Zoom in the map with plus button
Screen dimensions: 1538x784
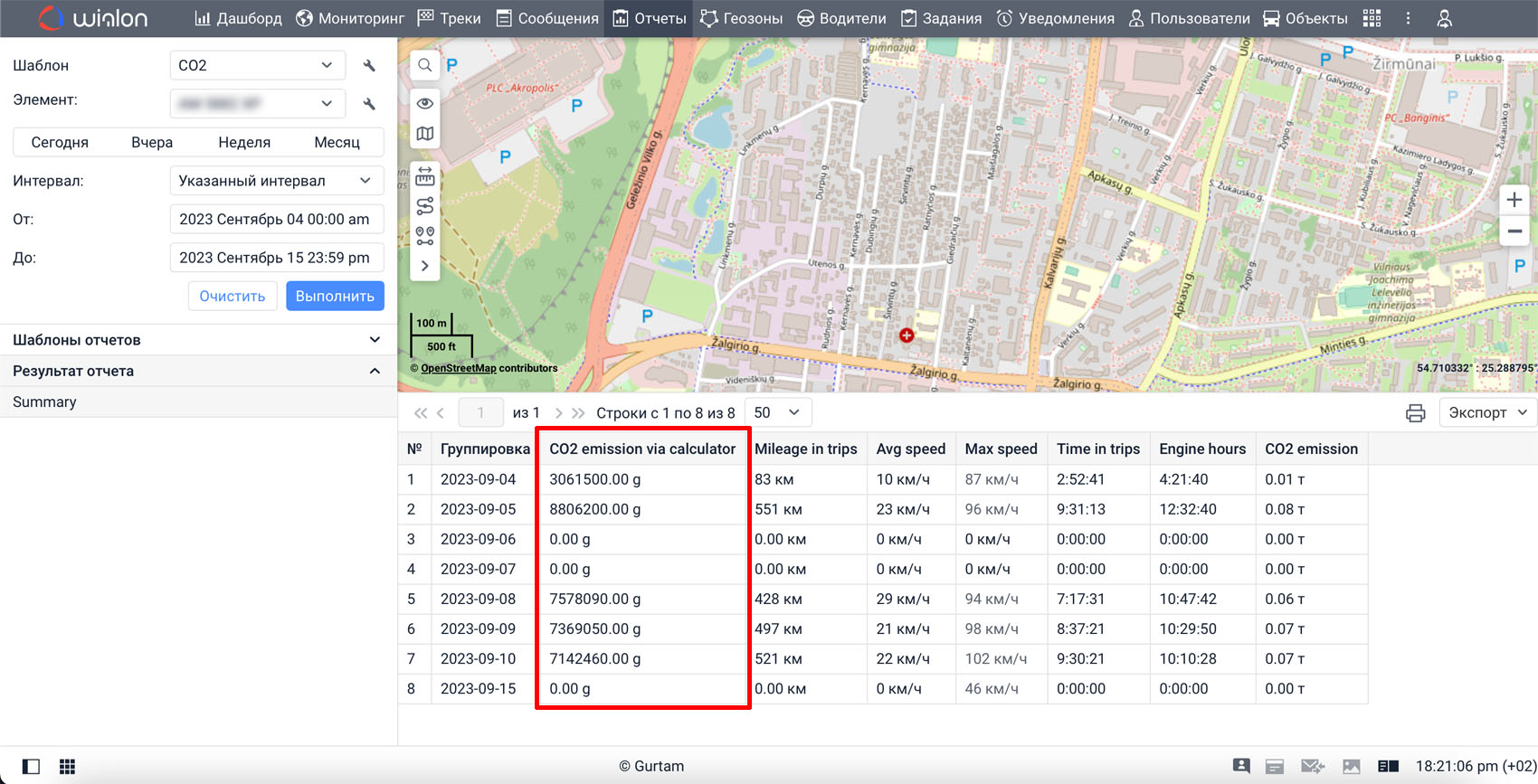pyautogui.click(x=1514, y=200)
